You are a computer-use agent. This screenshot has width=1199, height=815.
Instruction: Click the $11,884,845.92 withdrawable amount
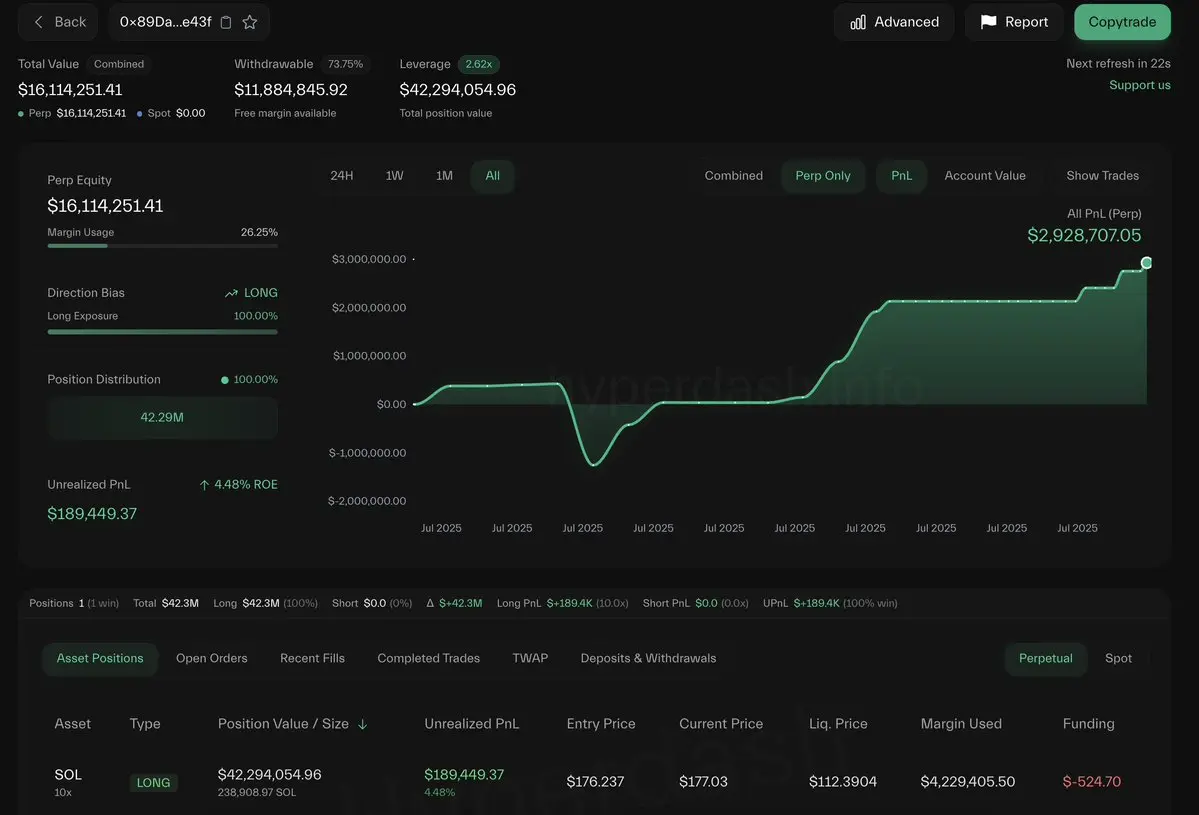click(x=291, y=89)
